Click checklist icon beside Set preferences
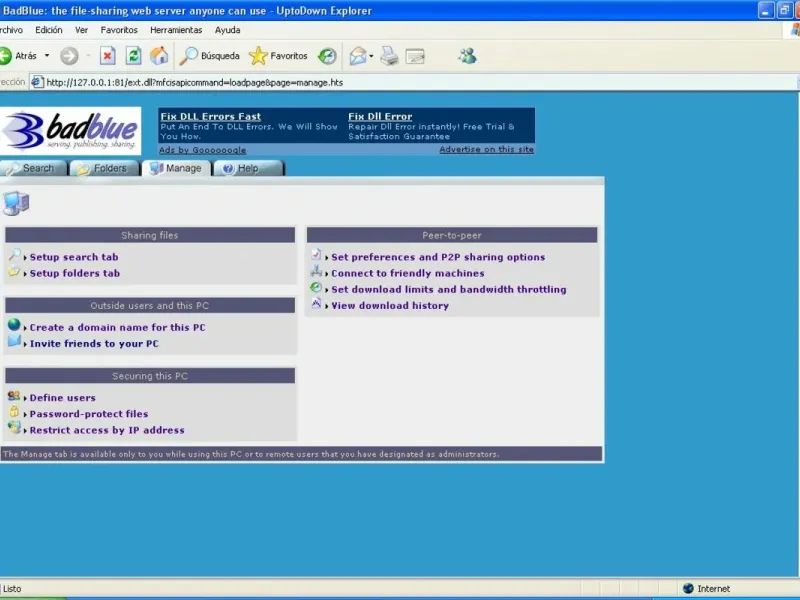800x600 pixels. pyautogui.click(x=316, y=254)
